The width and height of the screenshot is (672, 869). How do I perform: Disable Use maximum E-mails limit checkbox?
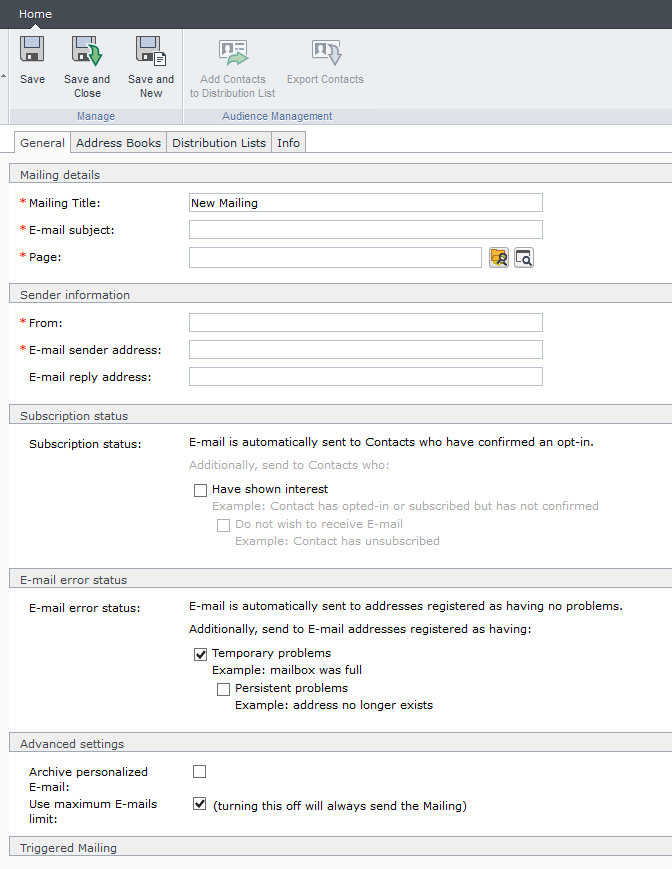tap(199, 804)
